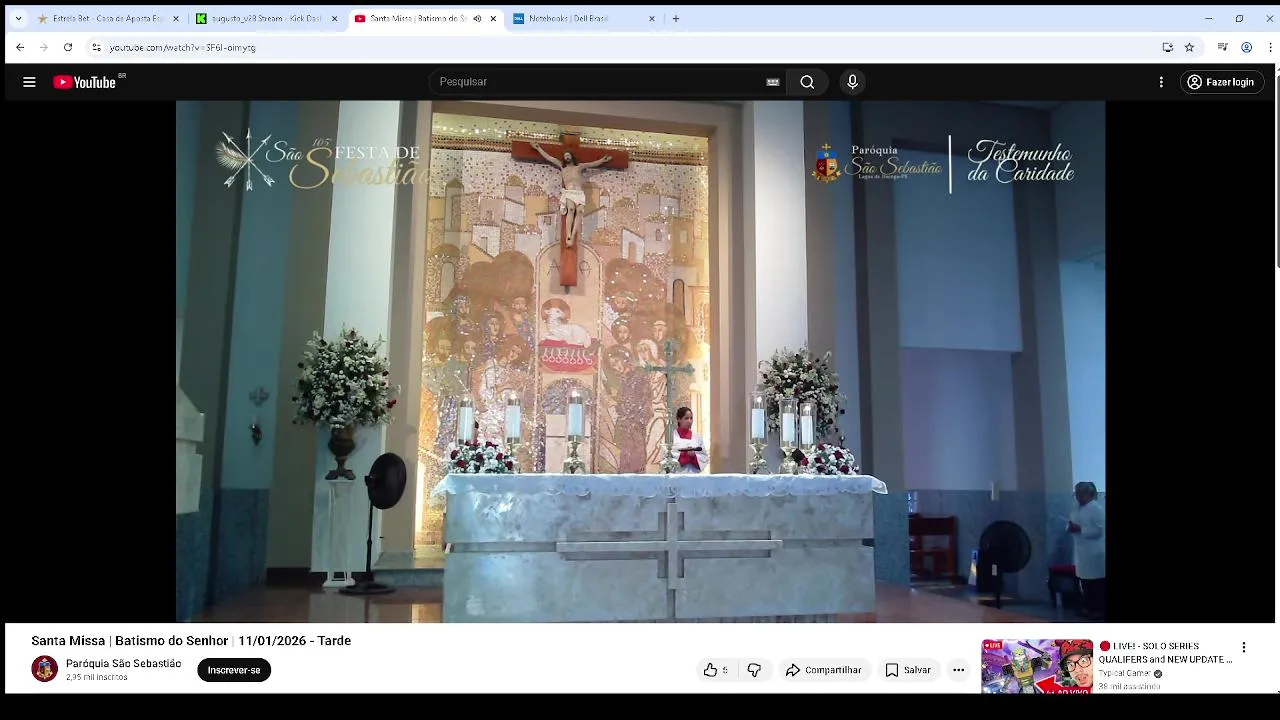Reload the current page

tap(68, 47)
